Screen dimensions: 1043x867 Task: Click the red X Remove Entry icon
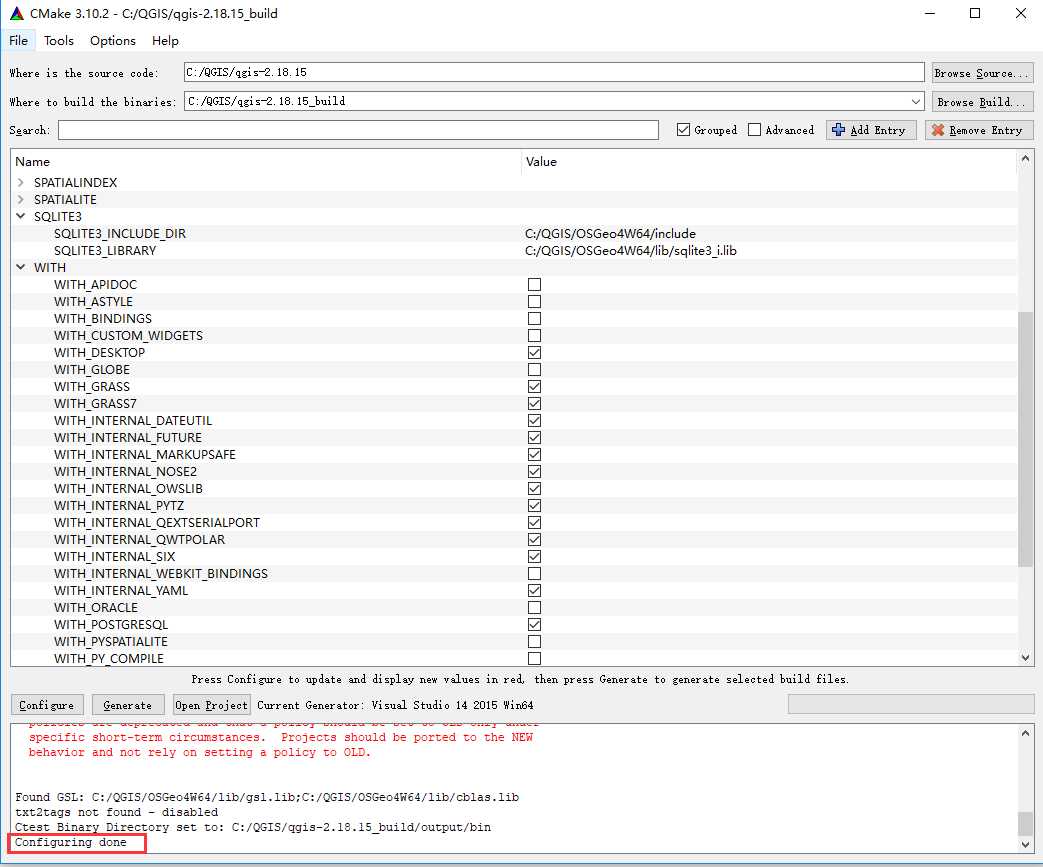tap(938, 130)
